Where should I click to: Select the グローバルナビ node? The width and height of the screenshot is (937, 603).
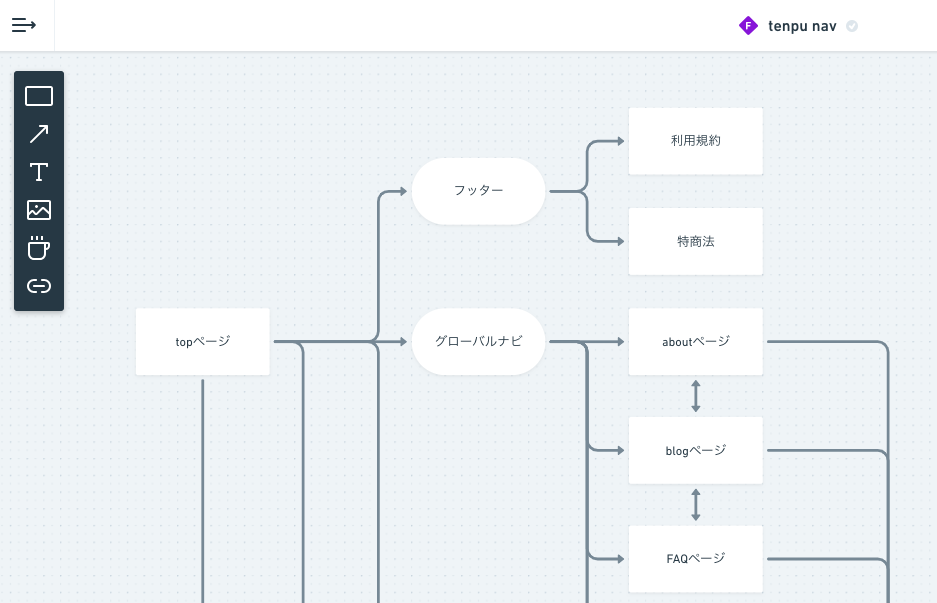(x=478, y=342)
